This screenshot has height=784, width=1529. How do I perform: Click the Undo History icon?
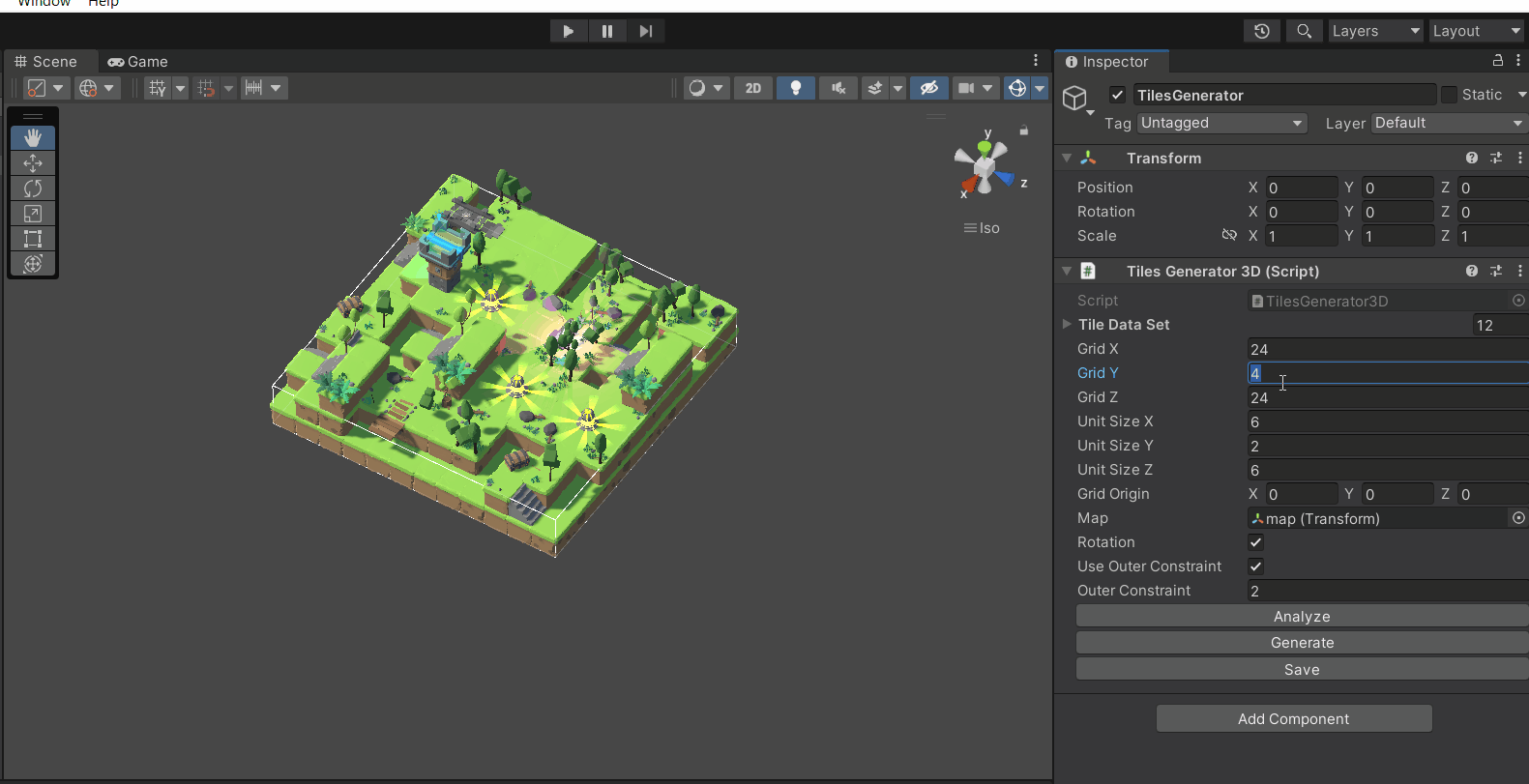point(1261,31)
